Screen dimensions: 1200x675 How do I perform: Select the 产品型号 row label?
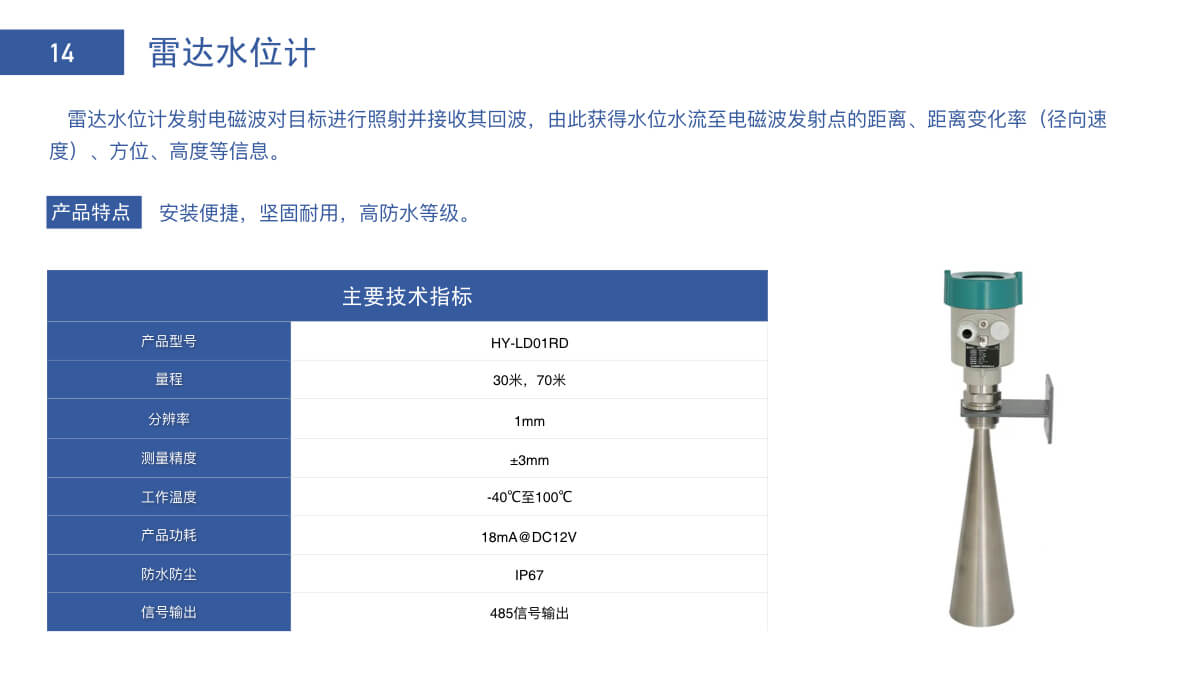pyautogui.click(x=168, y=341)
